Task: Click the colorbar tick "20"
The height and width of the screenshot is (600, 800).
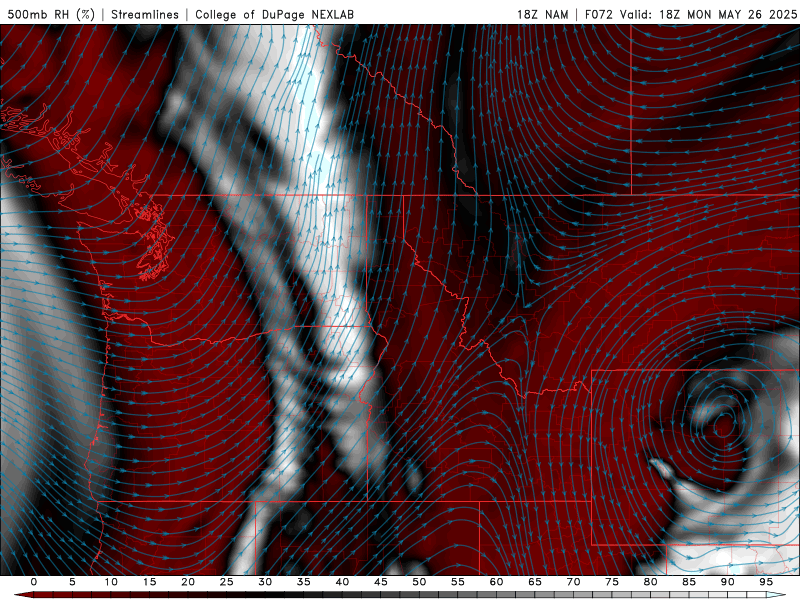Action: pyautogui.click(x=188, y=582)
